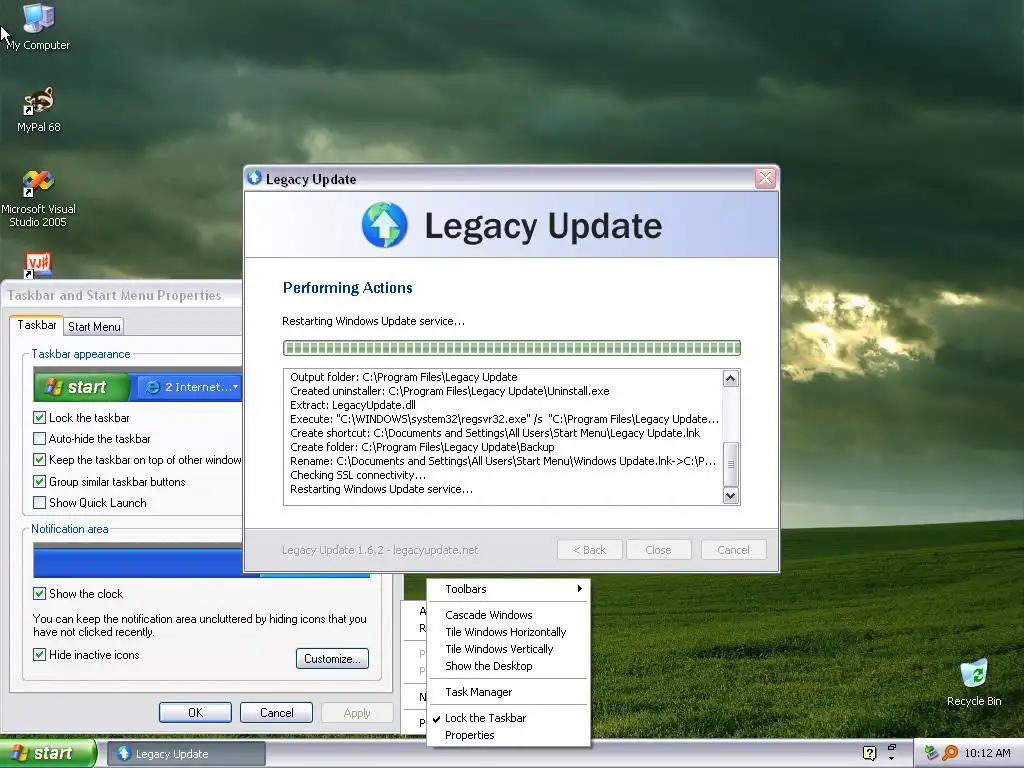The image size is (1024, 768).
Task: Choose Tile Windows Vertically
Action: pos(508,649)
